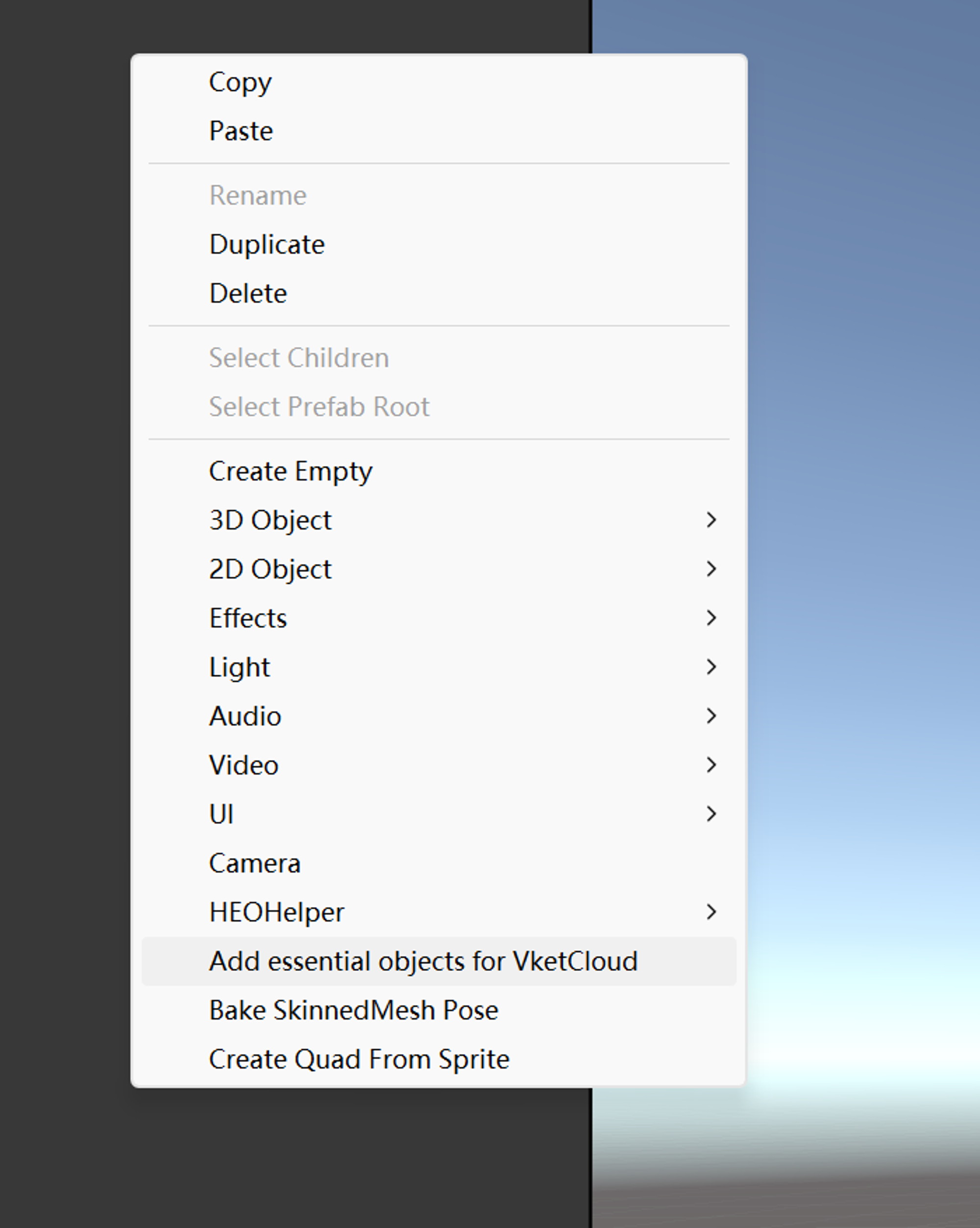Click Create Quad From Sprite
This screenshot has height=1228, width=980.
click(x=359, y=1059)
